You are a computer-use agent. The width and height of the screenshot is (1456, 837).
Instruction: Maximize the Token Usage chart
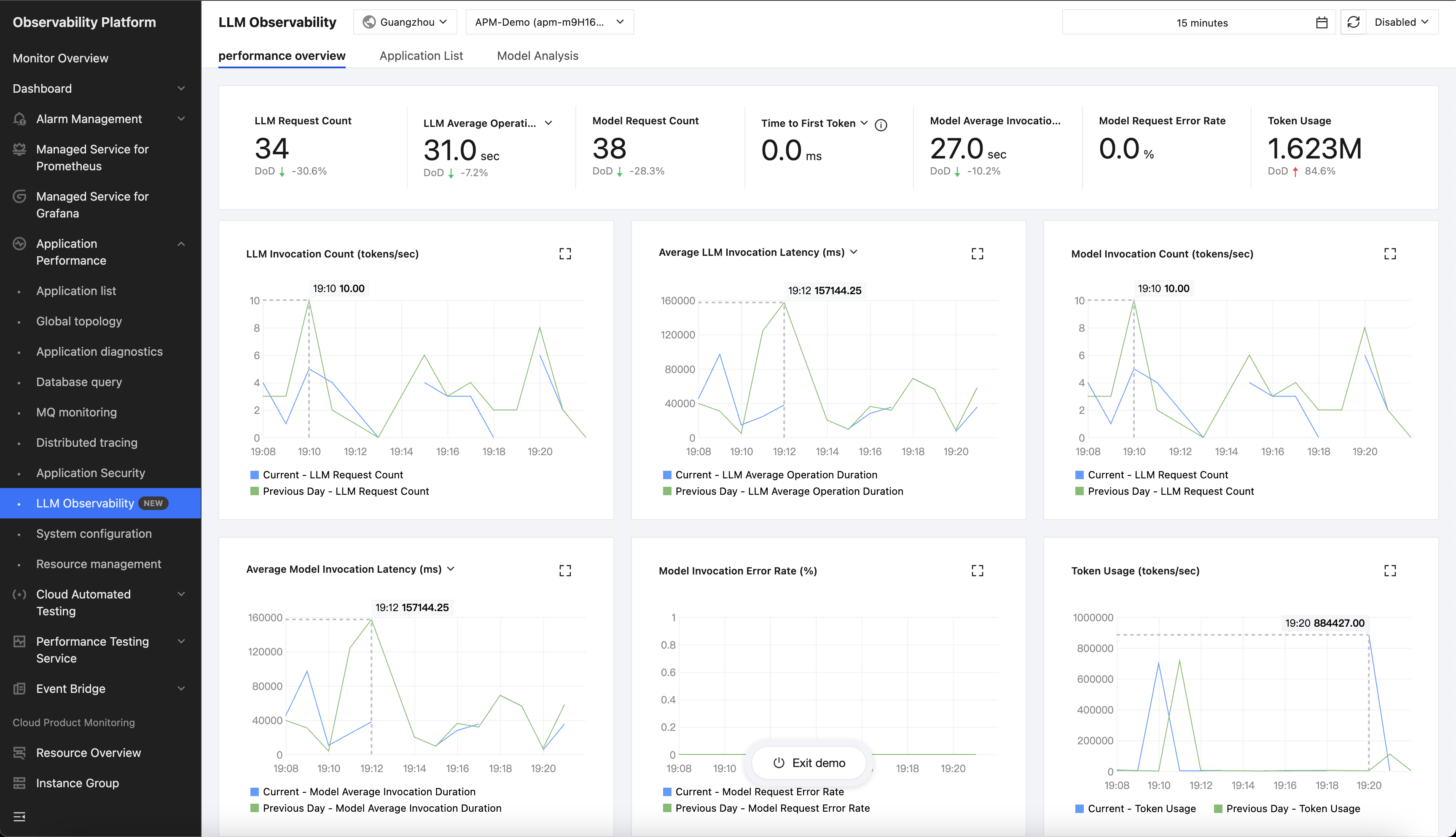[x=1390, y=570]
